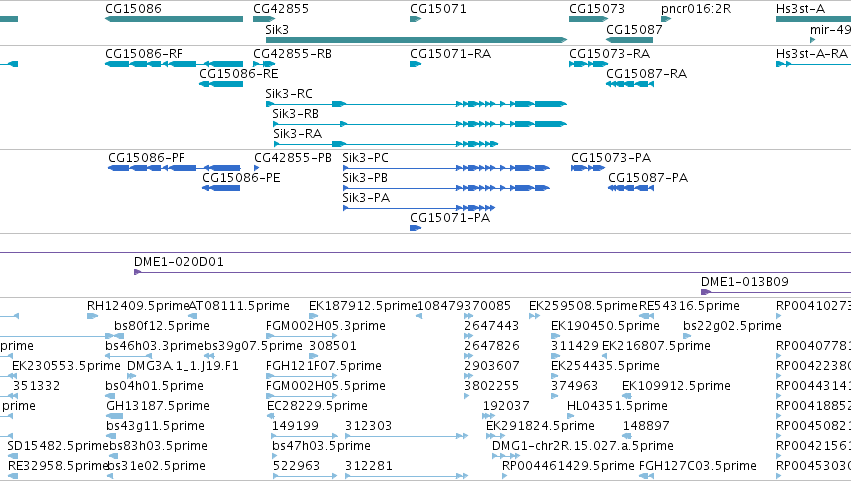The image size is (851, 481).
Task: Select the FGH127C03.5prime EST
Action: point(646,476)
